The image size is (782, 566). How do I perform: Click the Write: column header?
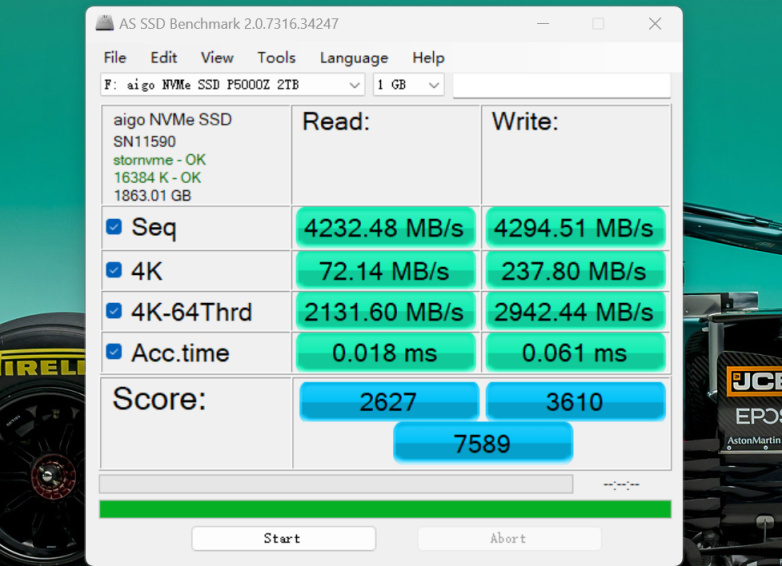(x=525, y=121)
